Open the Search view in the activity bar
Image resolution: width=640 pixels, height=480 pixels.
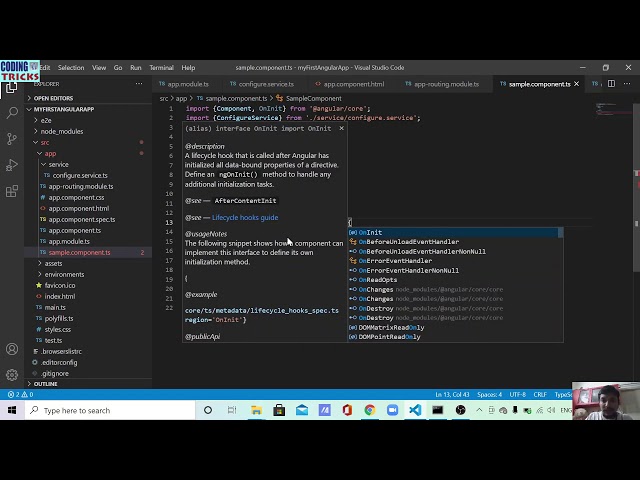[12, 113]
